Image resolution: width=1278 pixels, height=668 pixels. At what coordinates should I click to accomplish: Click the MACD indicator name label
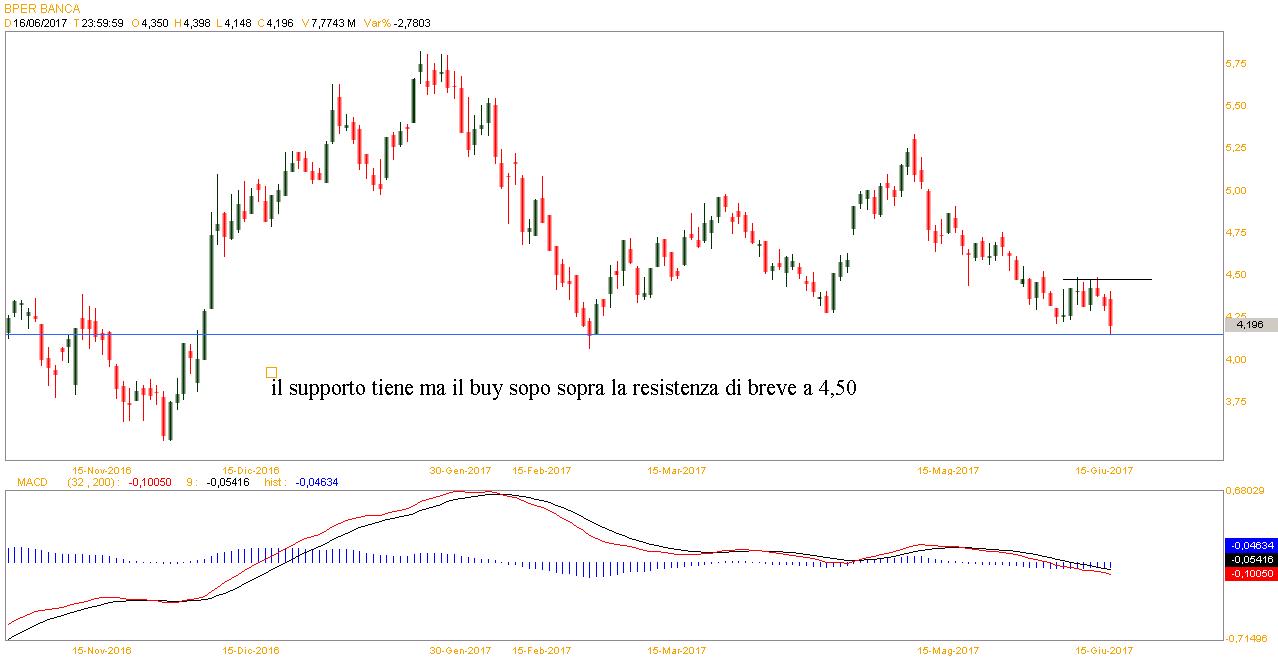coord(33,482)
